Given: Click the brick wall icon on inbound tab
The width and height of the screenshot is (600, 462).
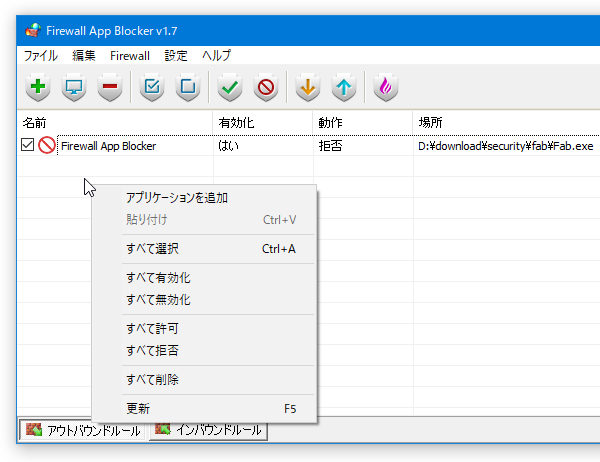Looking at the screenshot, I should pos(163,429).
